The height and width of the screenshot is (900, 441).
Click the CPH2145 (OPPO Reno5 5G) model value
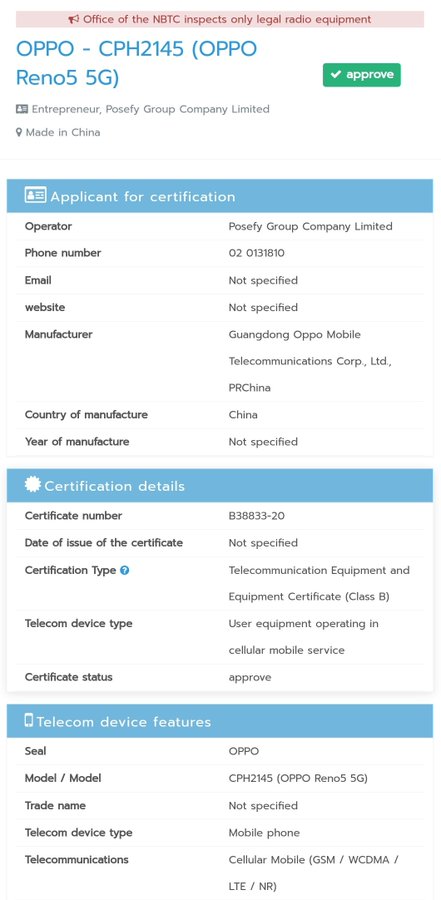click(x=298, y=778)
